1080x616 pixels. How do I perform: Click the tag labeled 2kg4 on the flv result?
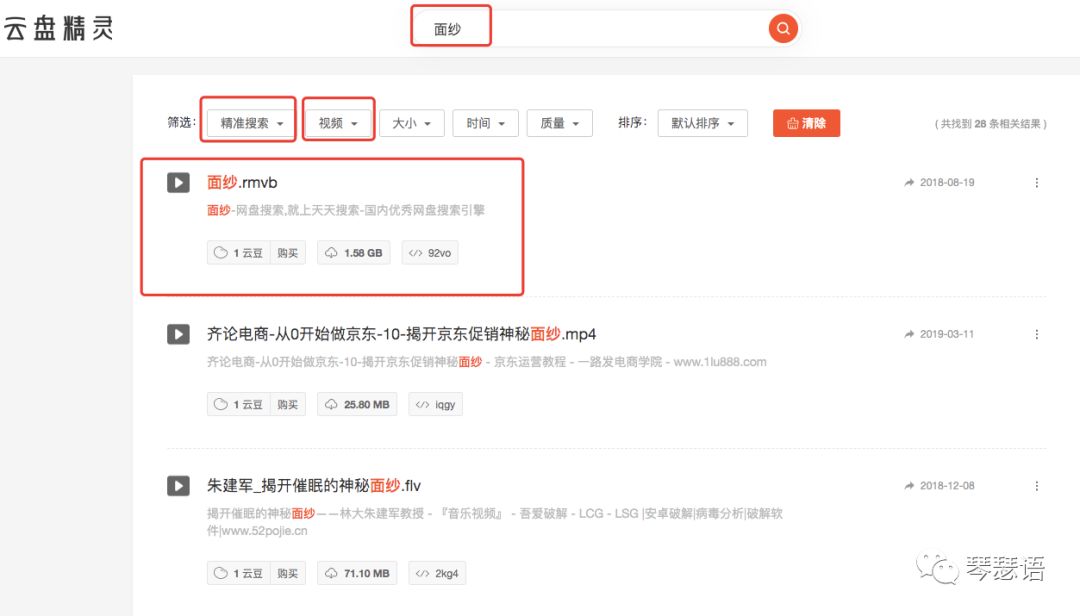[437, 573]
